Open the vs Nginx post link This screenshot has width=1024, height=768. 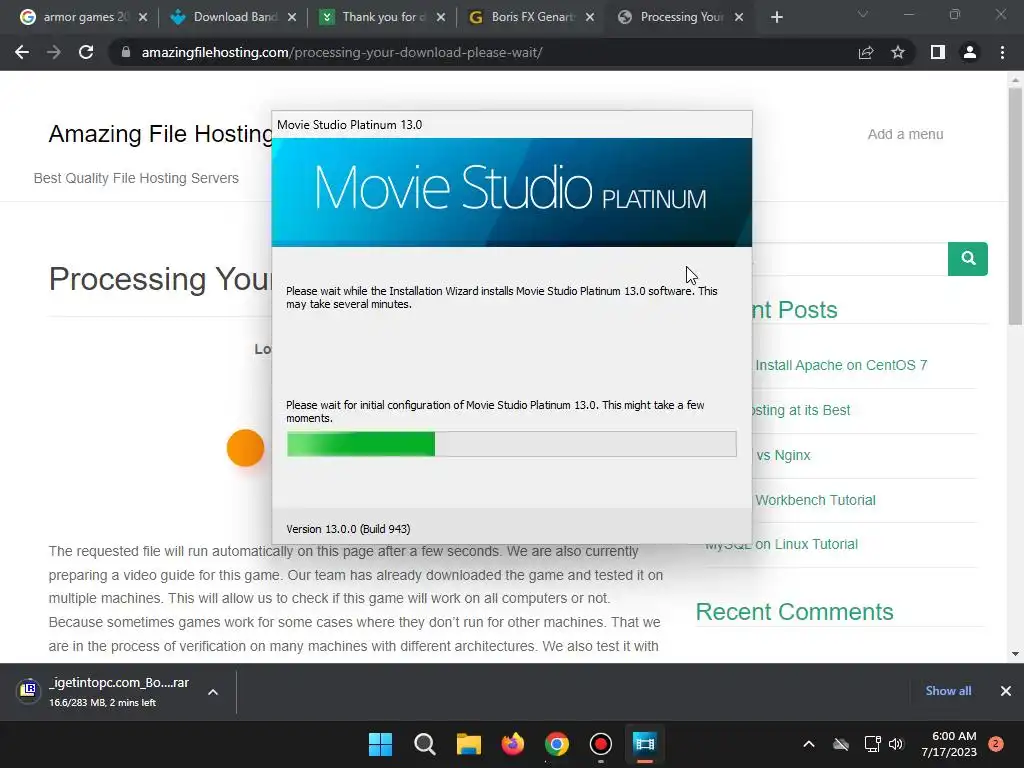point(783,455)
